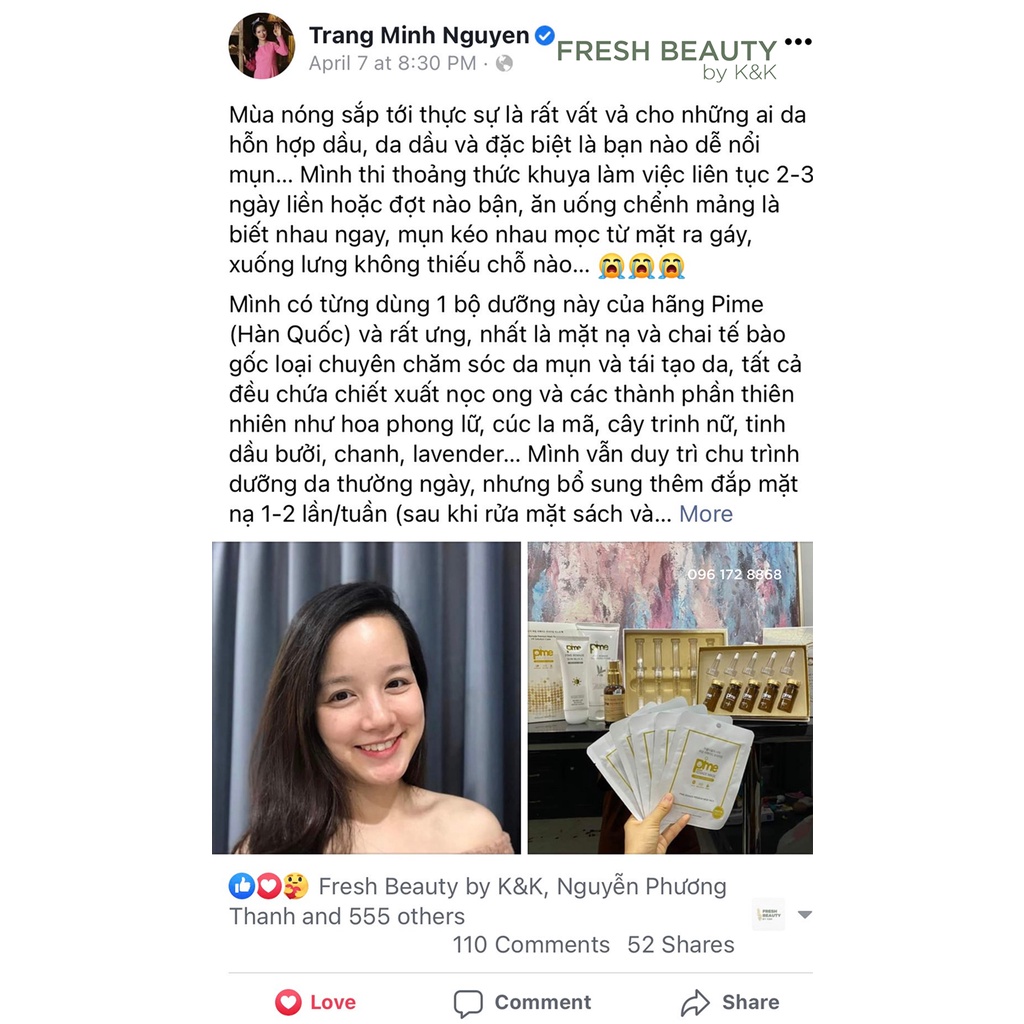Open the selfie photo of the woman
The width and height of the screenshot is (1024, 1024).
click(366, 697)
